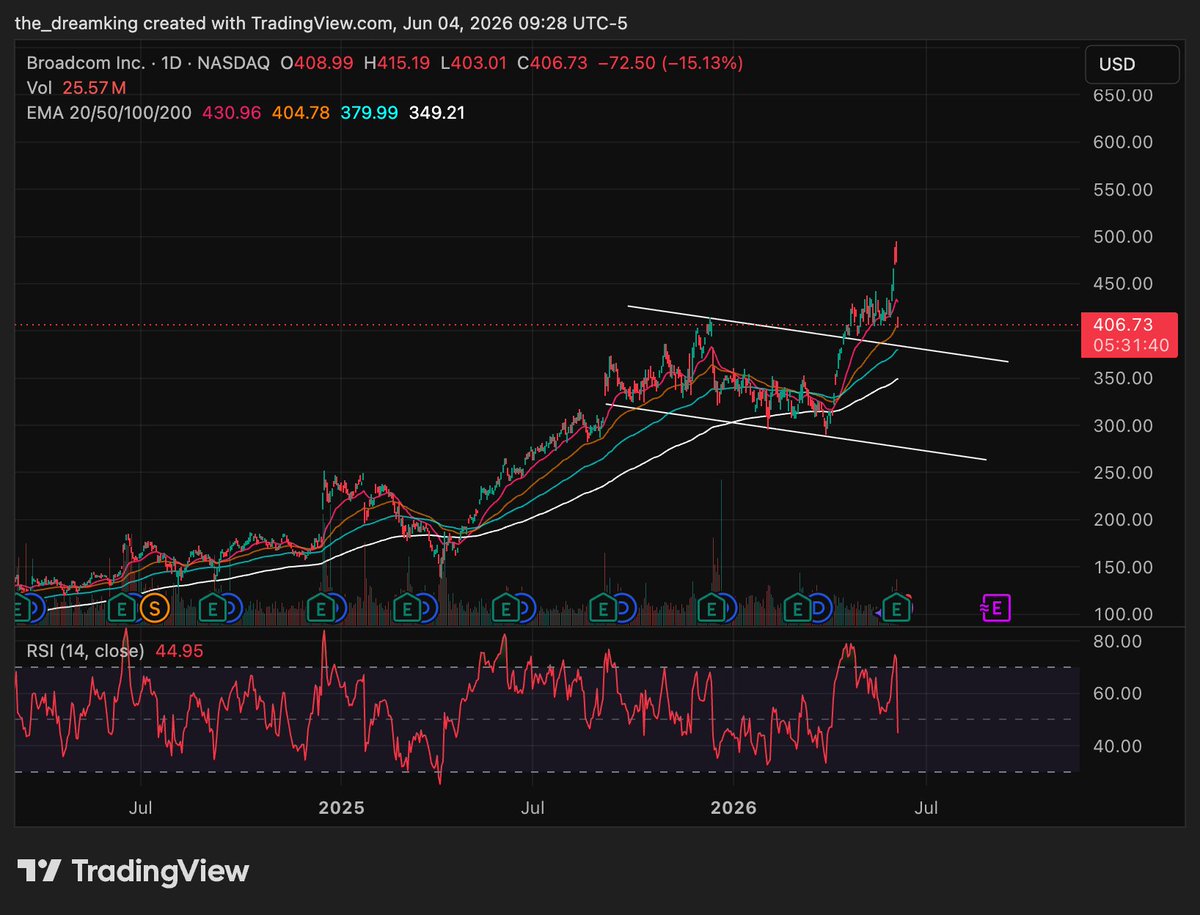Image resolution: width=1200 pixels, height=915 pixels.
Task: Click the orange EMA value 404.78
Action: point(301,113)
